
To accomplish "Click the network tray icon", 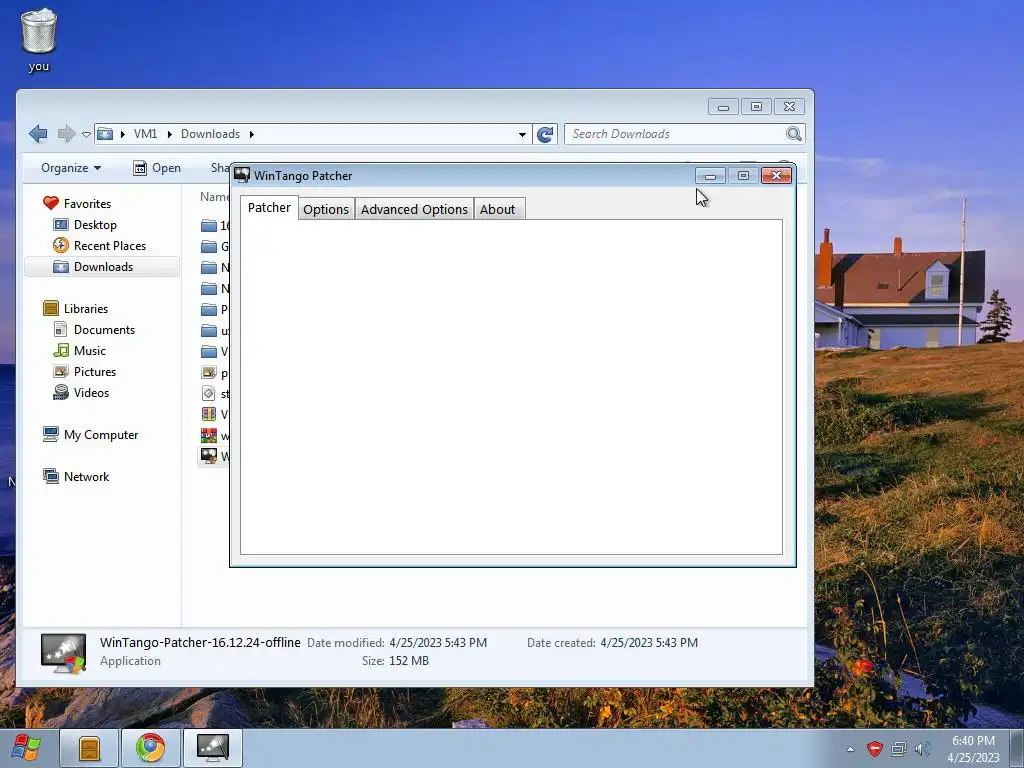I will [x=899, y=749].
